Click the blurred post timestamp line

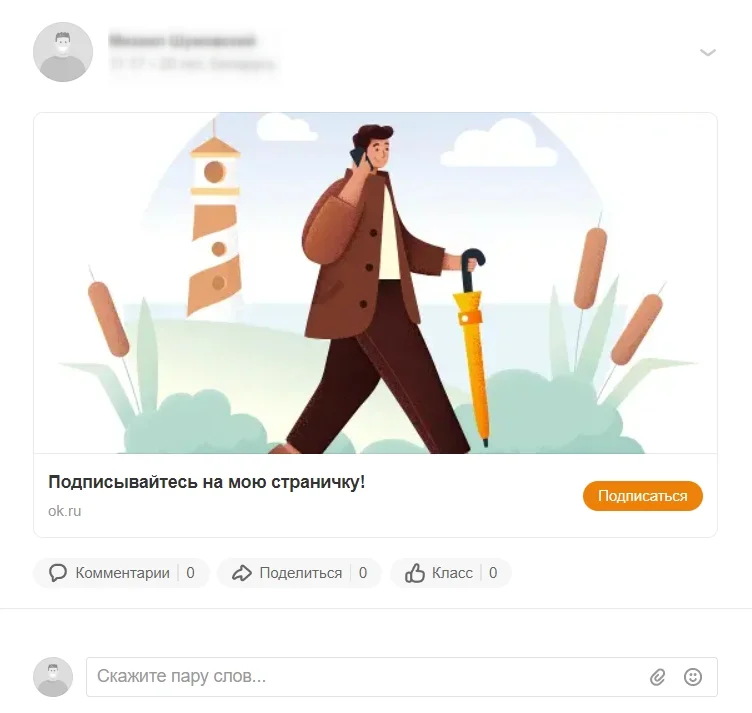tap(192, 64)
